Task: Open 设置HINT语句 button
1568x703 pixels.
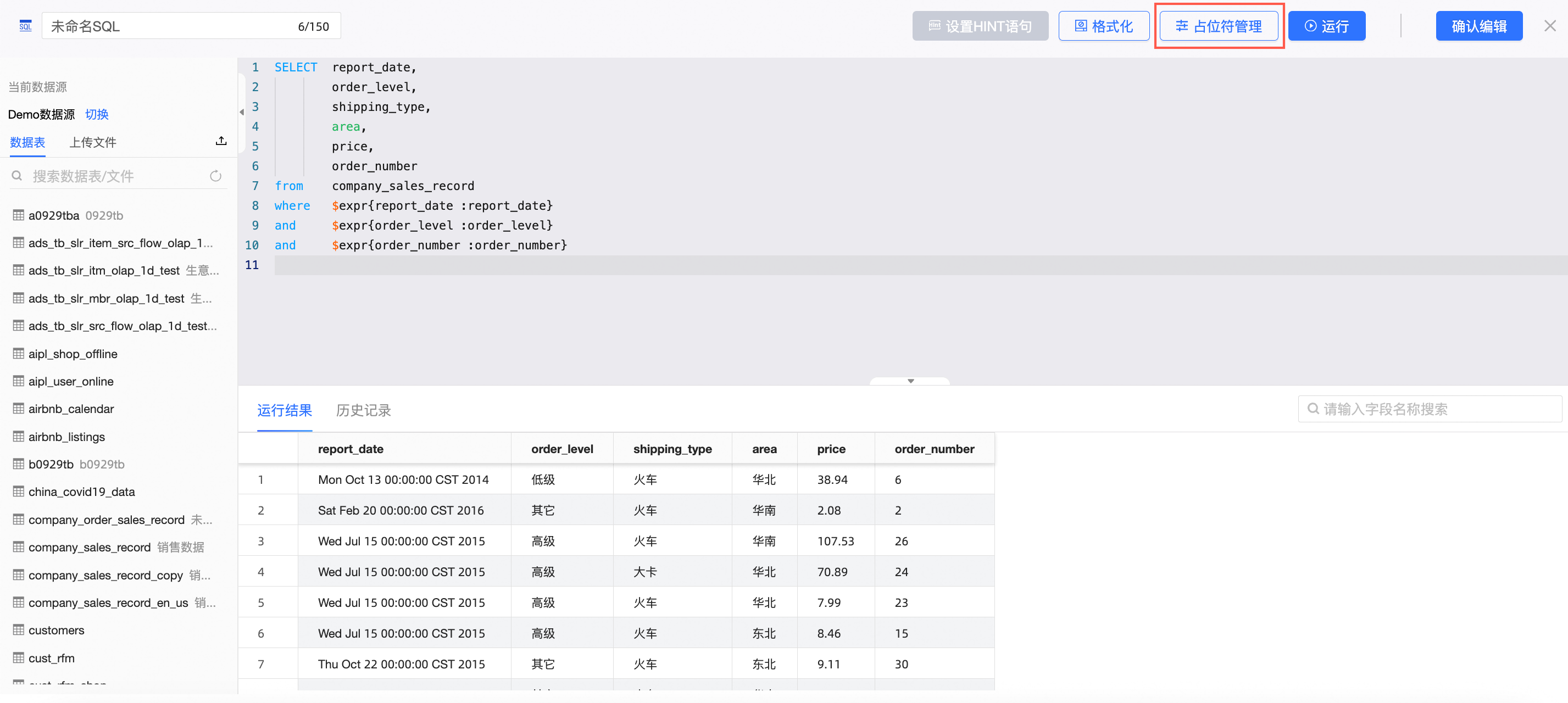Action: click(980, 26)
